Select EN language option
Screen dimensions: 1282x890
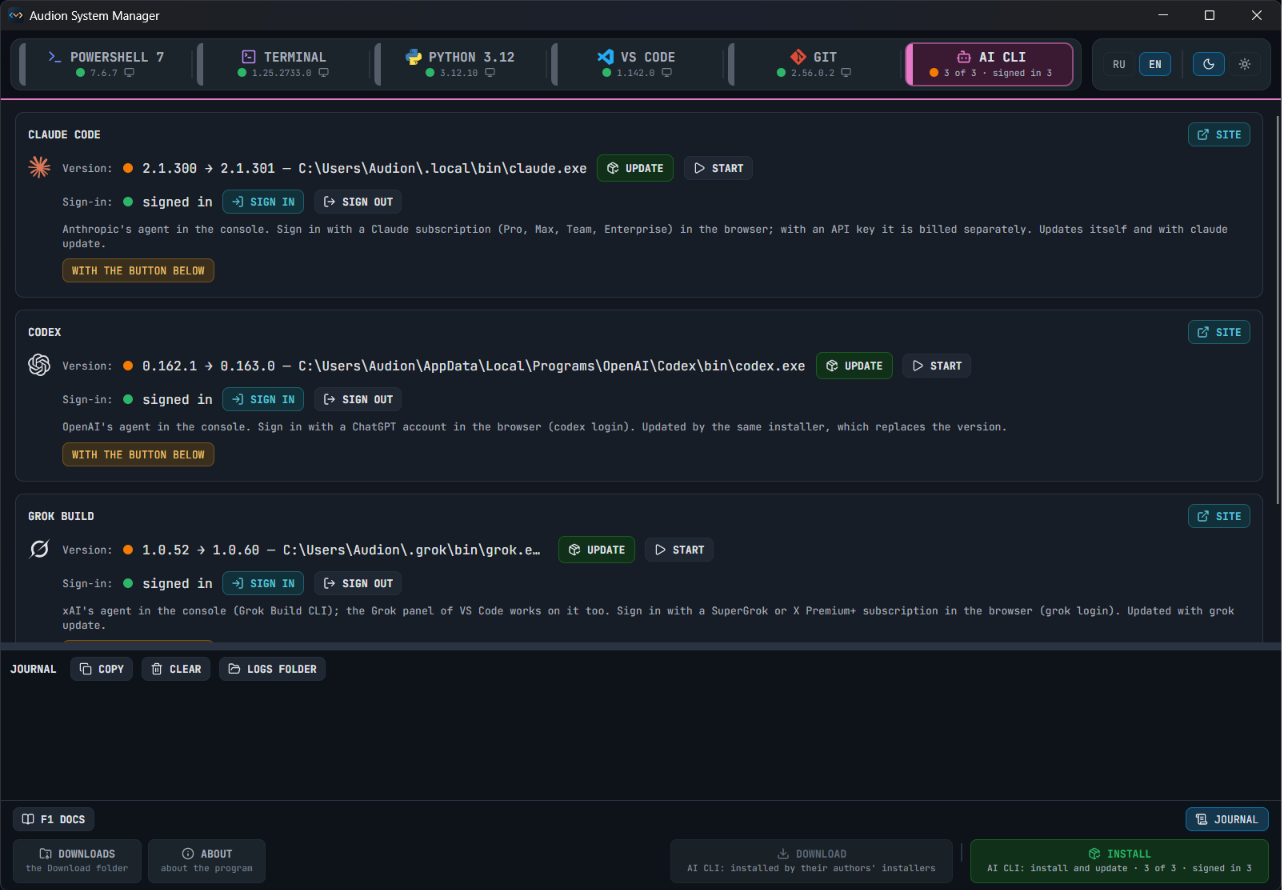click(x=1155, y=64)
